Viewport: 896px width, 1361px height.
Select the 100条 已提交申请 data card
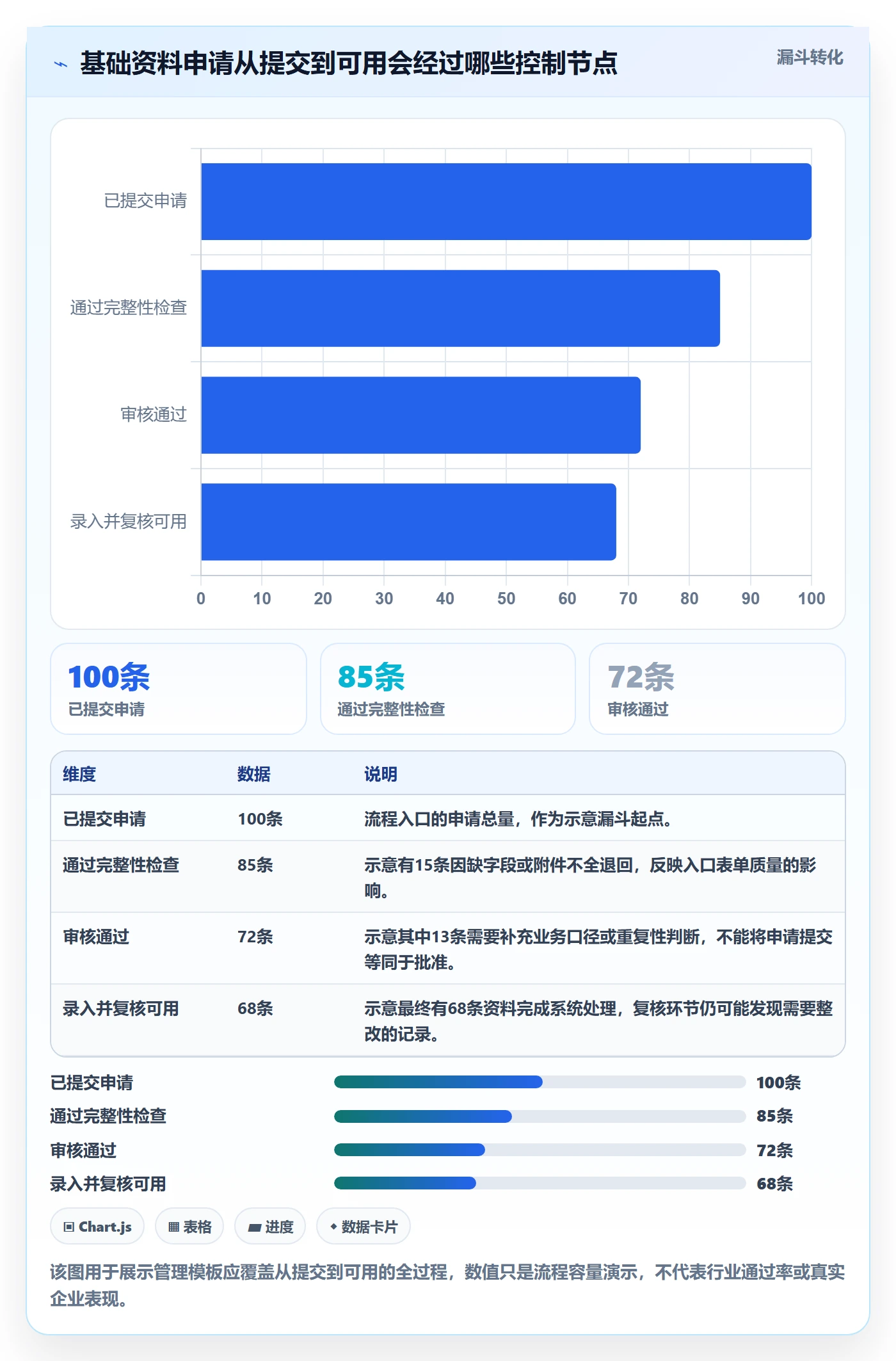pyautogui.click(x=179, y=689)
